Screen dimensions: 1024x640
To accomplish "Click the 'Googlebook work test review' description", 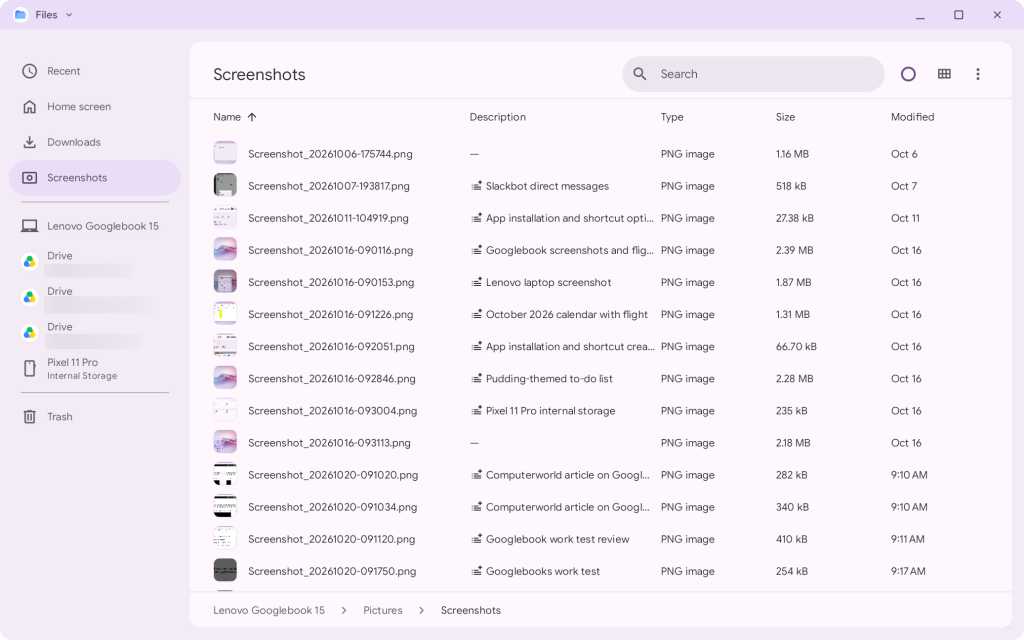I will pos(558,539).
